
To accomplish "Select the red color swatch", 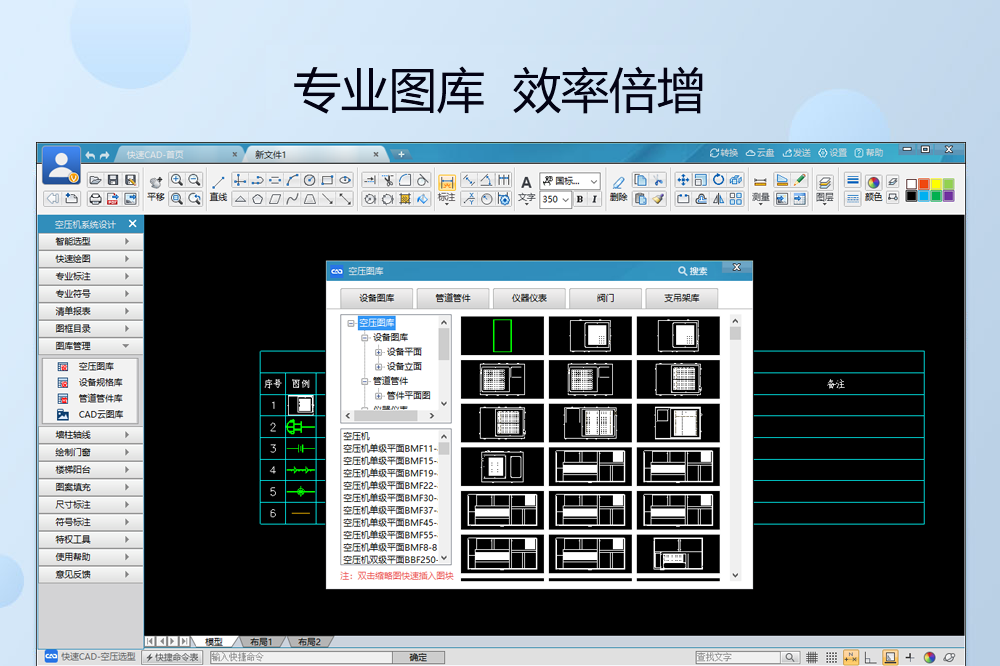I will click(923, 184).
